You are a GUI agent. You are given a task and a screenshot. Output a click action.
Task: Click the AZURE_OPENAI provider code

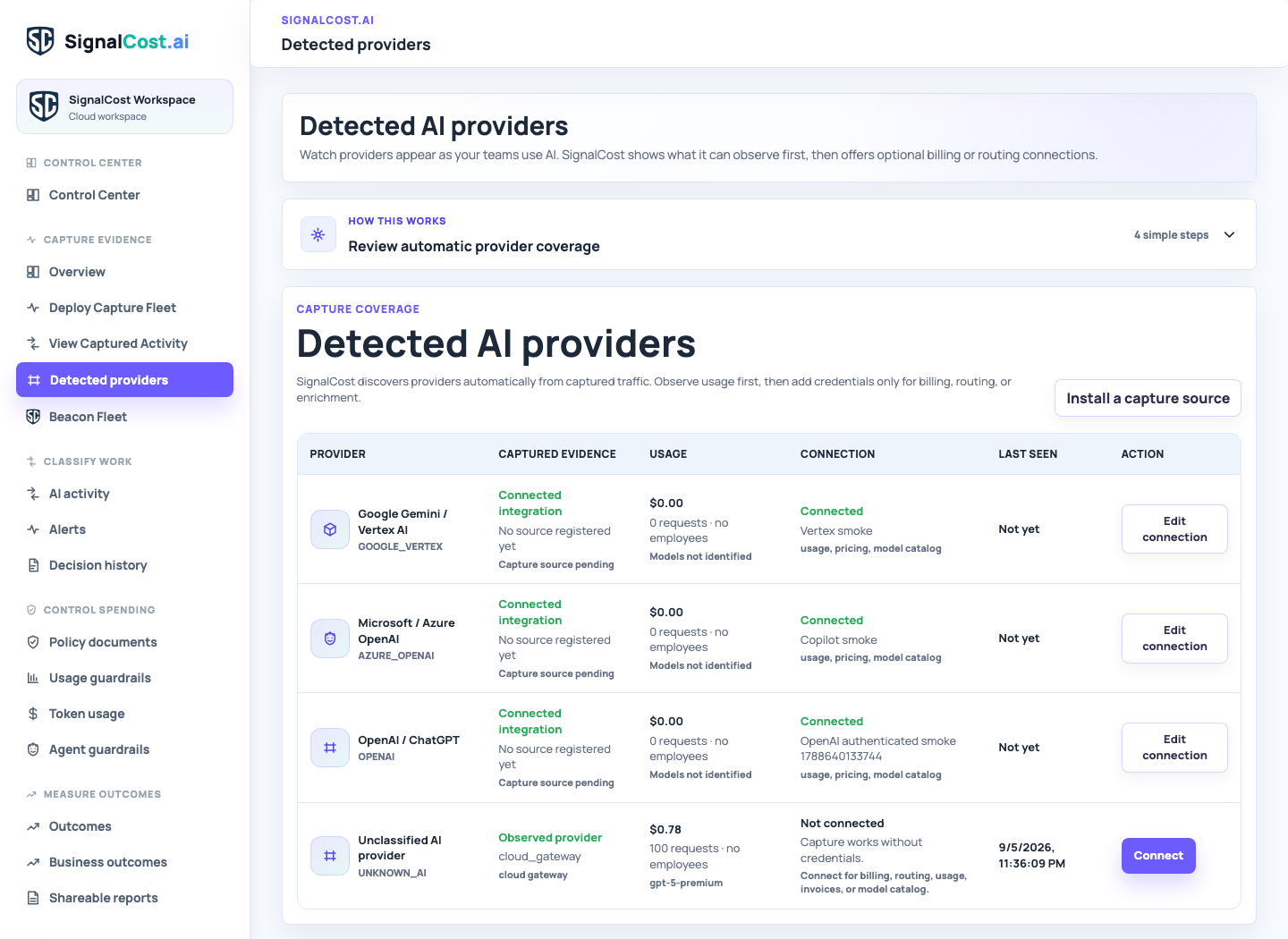tap(396, 656)
